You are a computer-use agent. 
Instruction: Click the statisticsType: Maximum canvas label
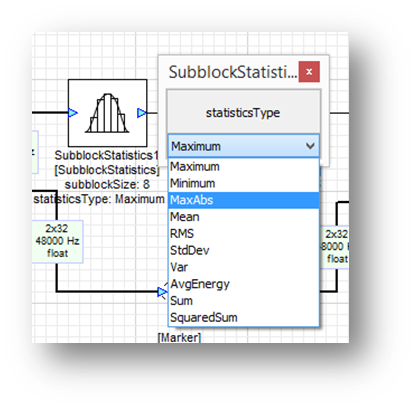click(x=99, y=199)
